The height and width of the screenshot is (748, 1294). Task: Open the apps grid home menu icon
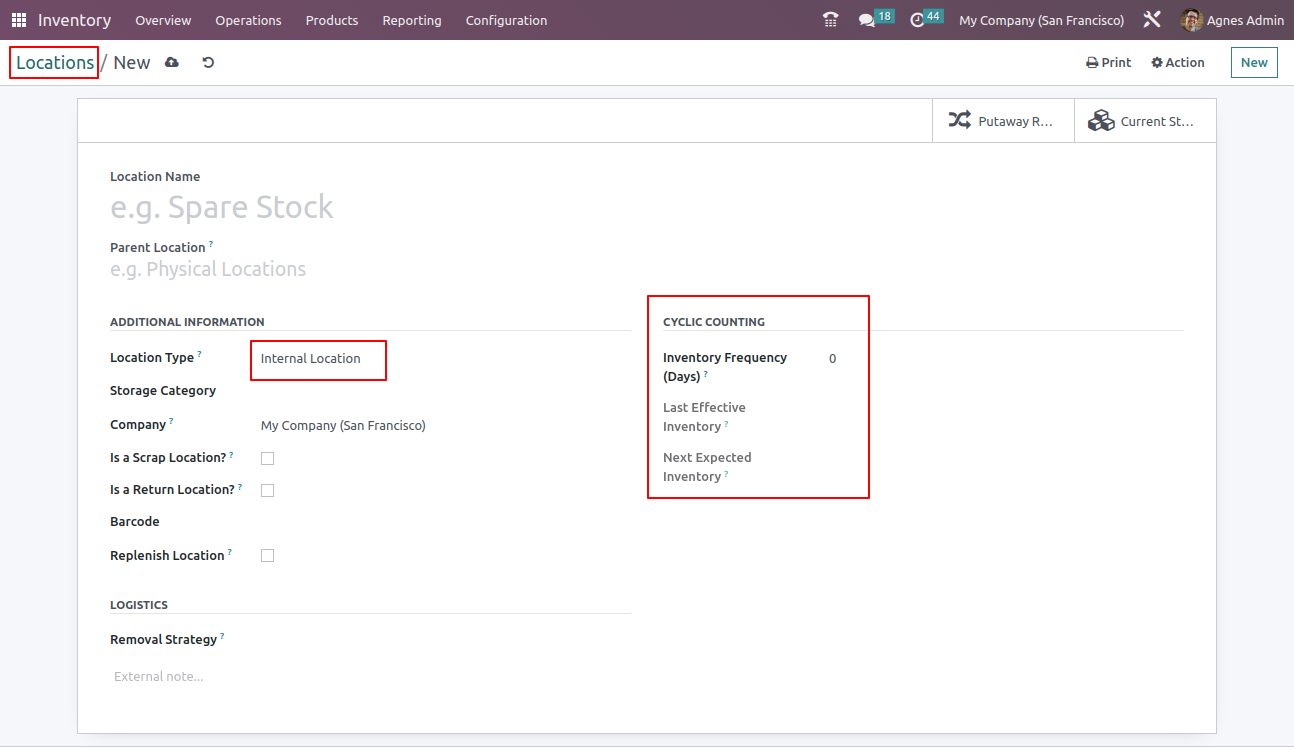19,20
